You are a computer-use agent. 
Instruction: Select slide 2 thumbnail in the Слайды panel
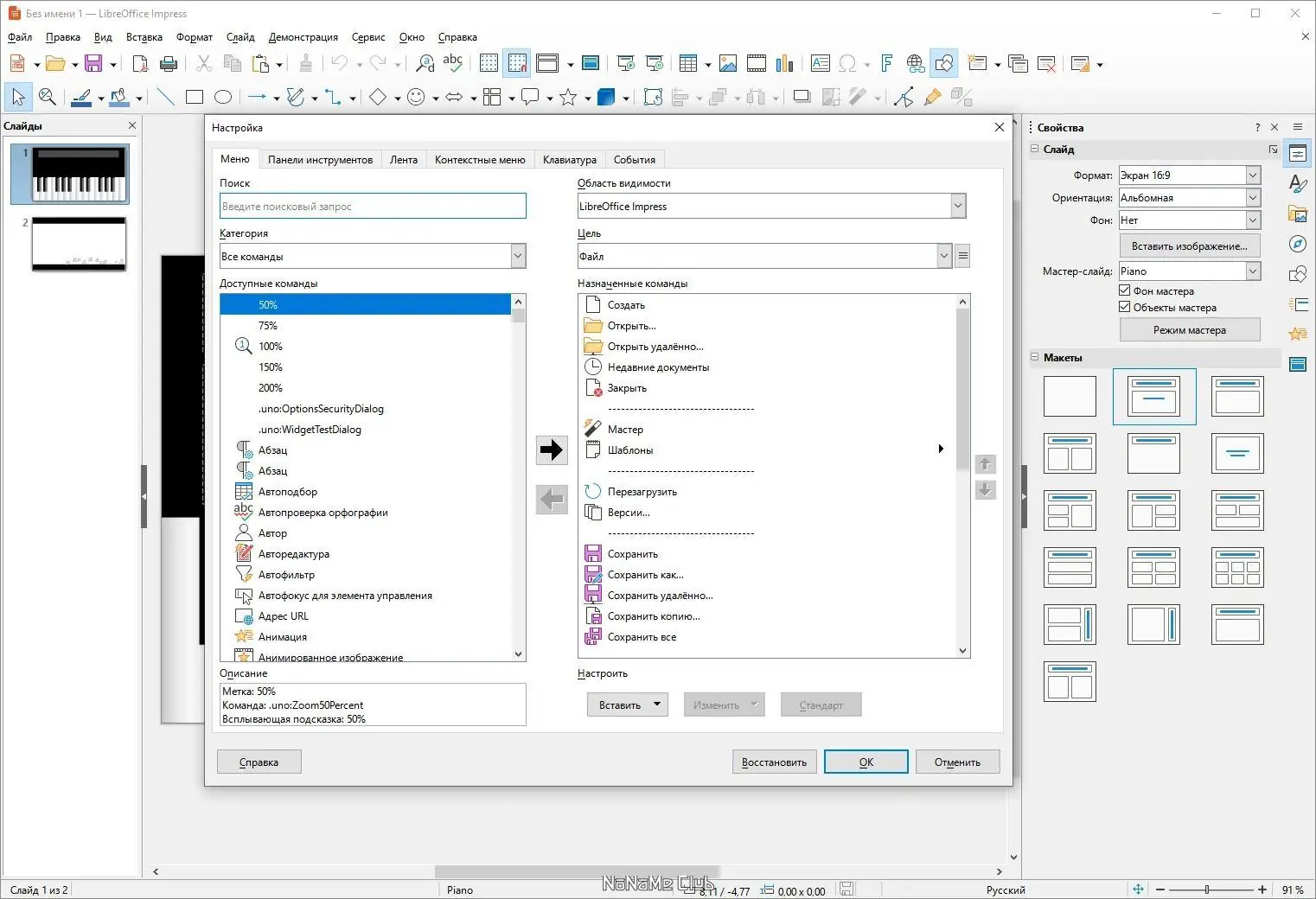[x=79, y=245]
